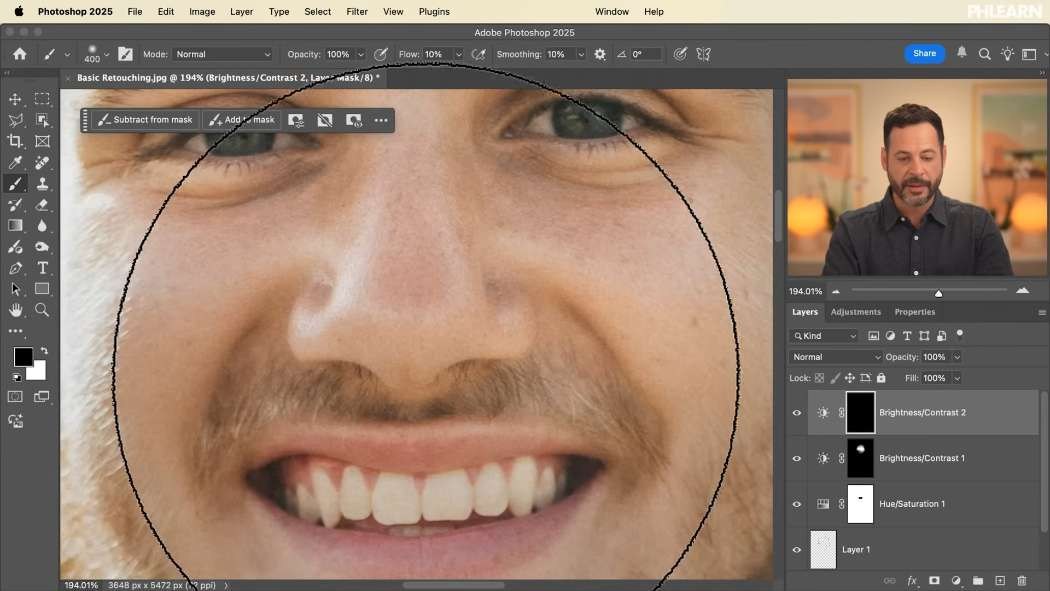Select the Gradient tool

tap(15, 226)
